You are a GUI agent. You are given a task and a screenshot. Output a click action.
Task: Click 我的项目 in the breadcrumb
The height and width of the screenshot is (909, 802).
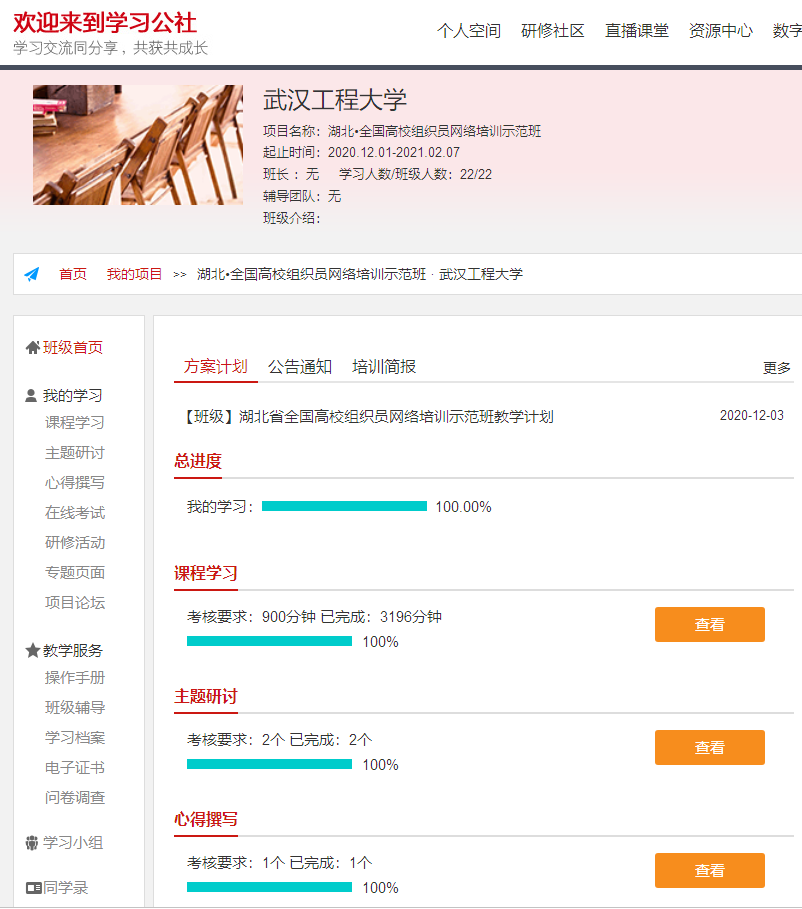134,274
